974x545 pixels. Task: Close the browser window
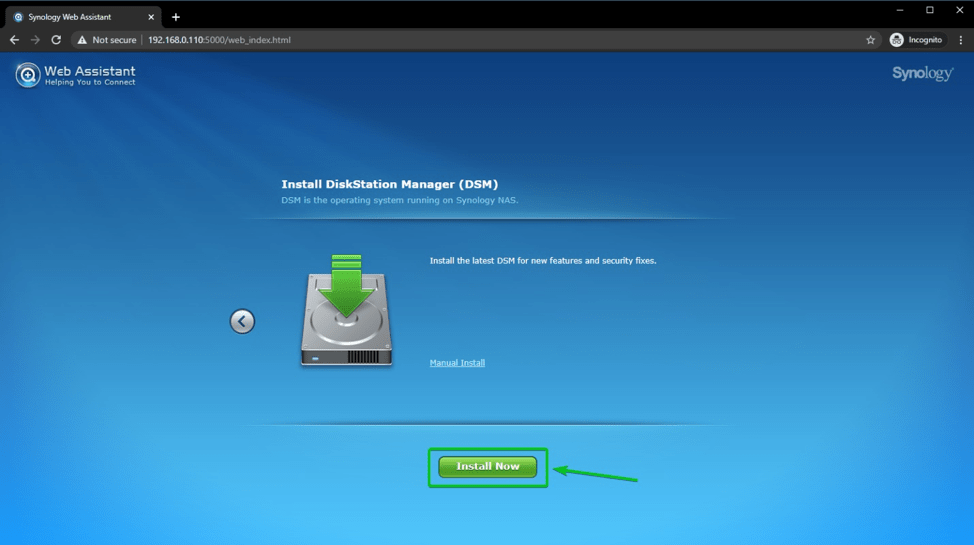(960, 10)
